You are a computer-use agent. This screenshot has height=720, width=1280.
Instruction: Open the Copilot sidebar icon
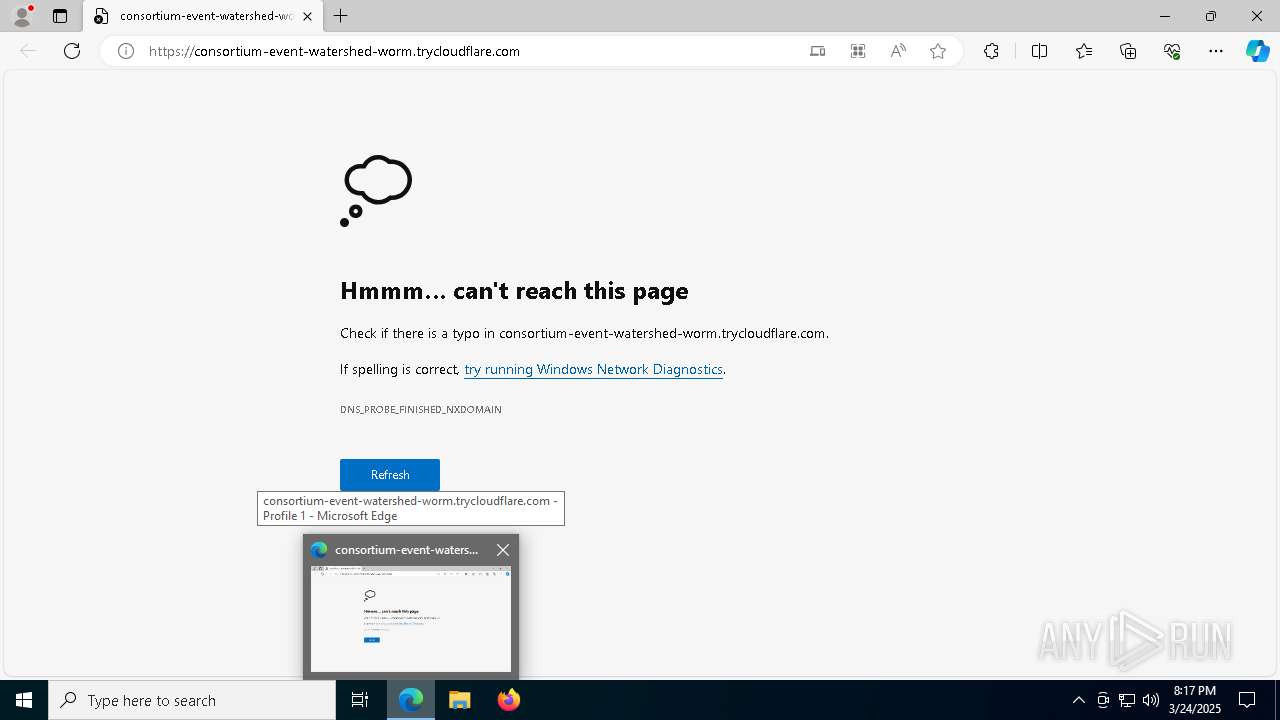coord(1257,51)
